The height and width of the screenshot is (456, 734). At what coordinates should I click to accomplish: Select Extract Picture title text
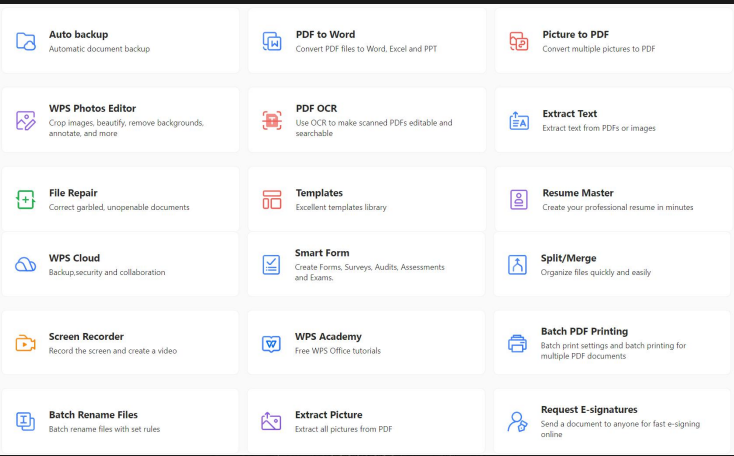click(x=329, y=415)
